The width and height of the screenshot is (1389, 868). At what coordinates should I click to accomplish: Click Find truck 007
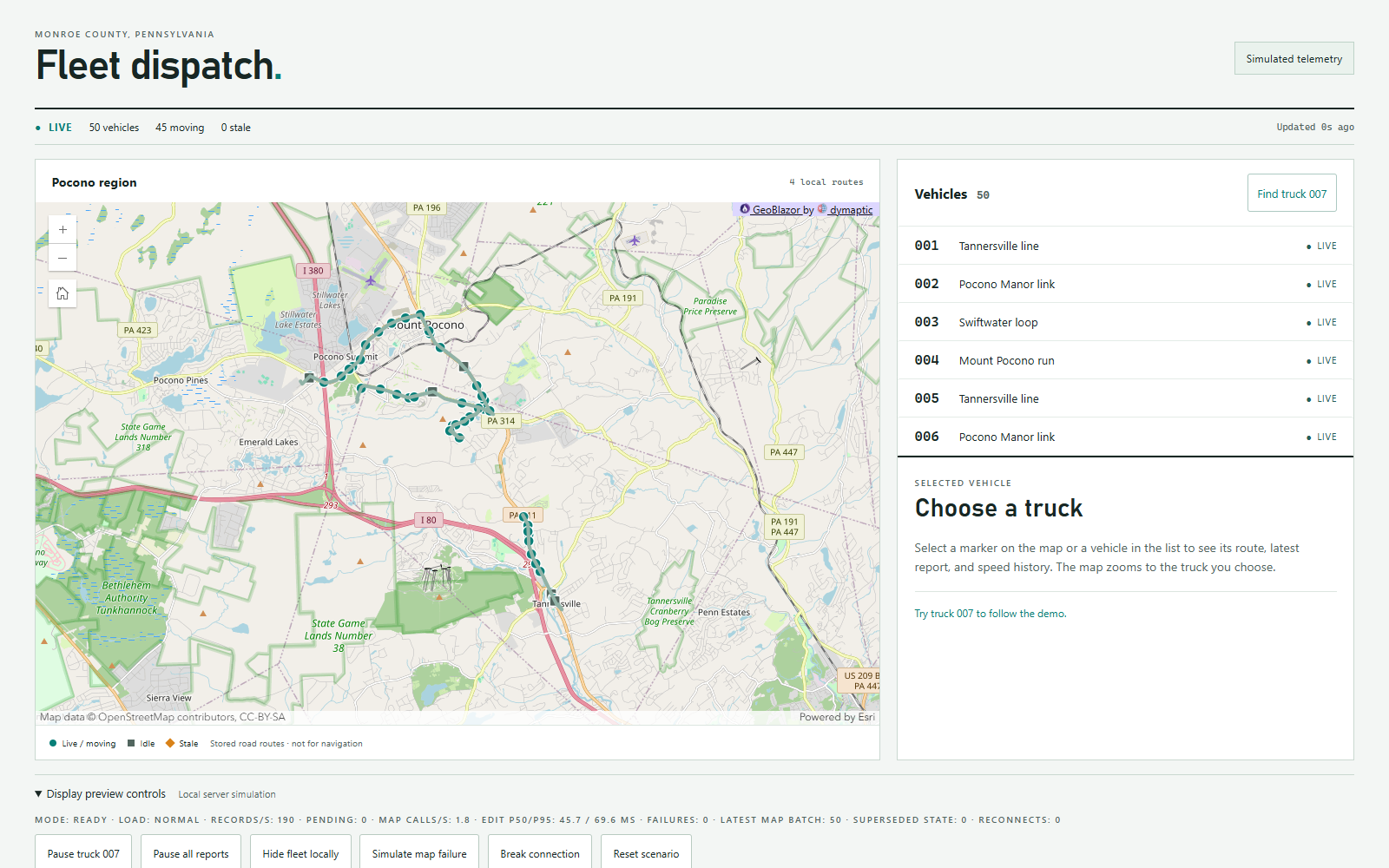click(x=1292, y=194)
